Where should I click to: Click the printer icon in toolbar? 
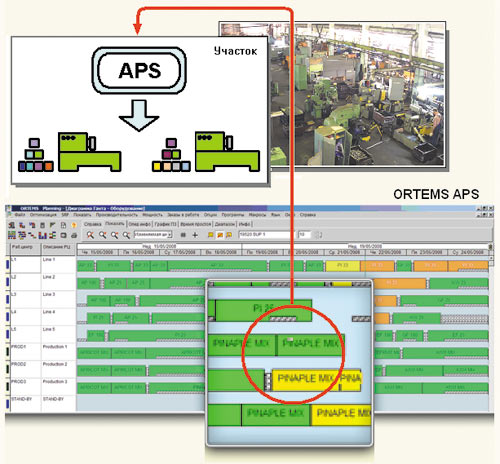[74, 235]
